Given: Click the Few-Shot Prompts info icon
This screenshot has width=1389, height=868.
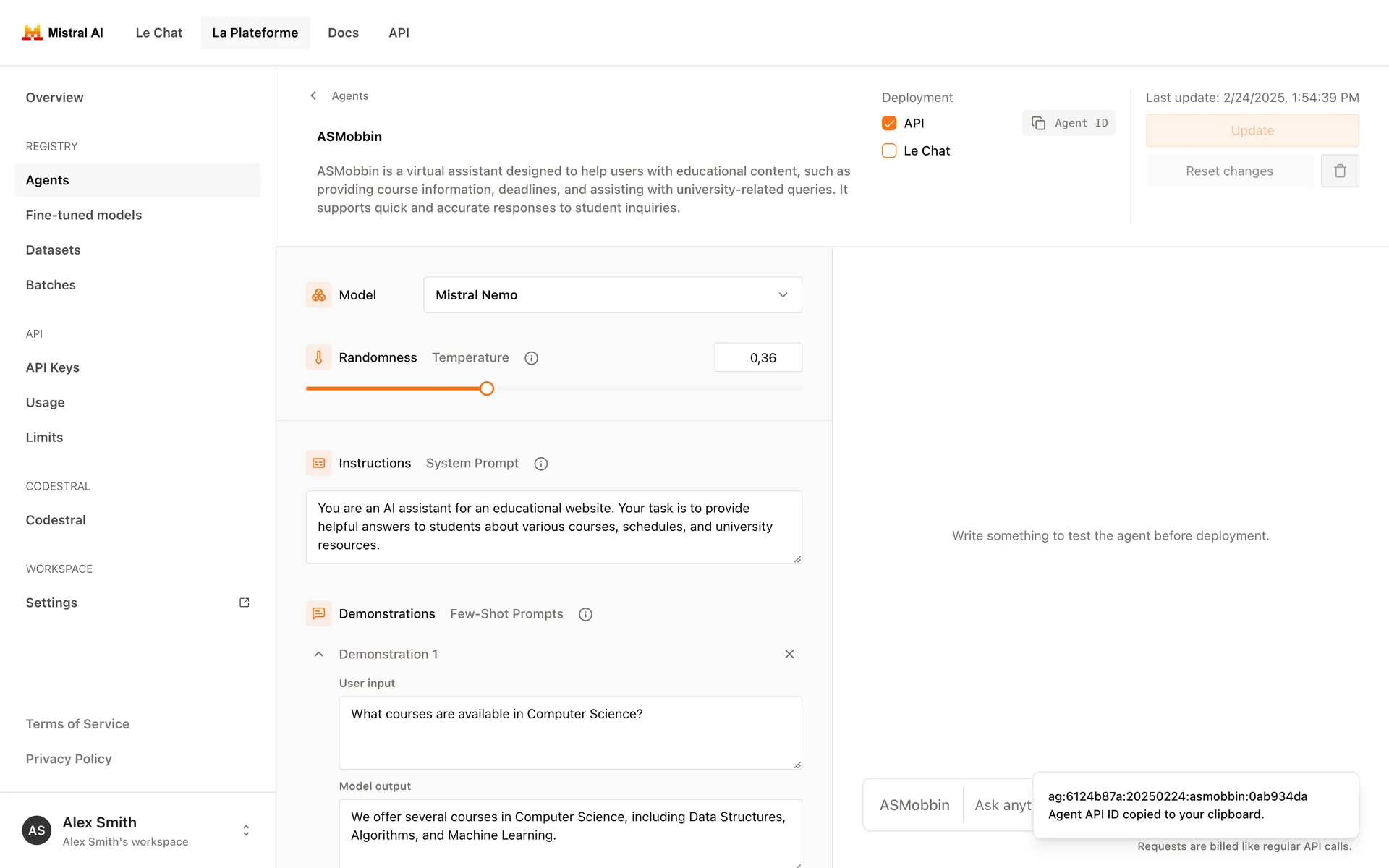Looking at the screenshot, I should coord(585,614).
